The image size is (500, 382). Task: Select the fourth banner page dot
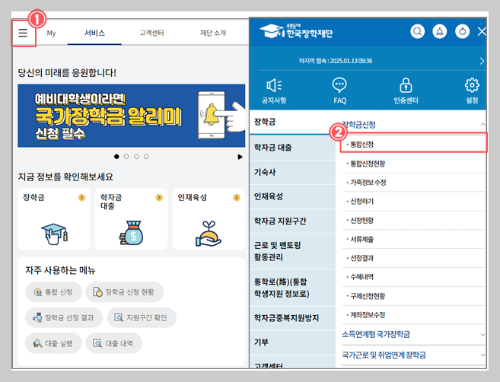tap(146, 156)
